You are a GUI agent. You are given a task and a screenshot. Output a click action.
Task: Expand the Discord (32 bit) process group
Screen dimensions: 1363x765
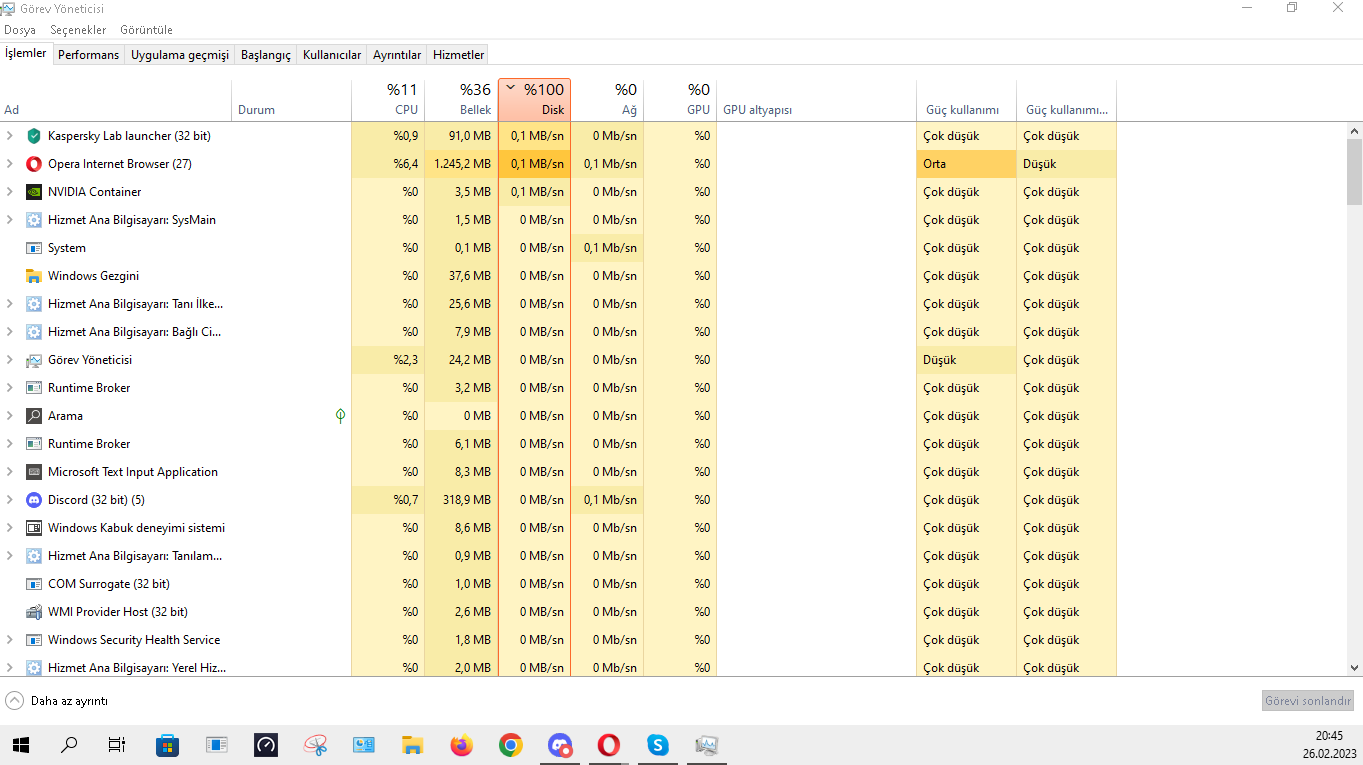coord(10,500)
